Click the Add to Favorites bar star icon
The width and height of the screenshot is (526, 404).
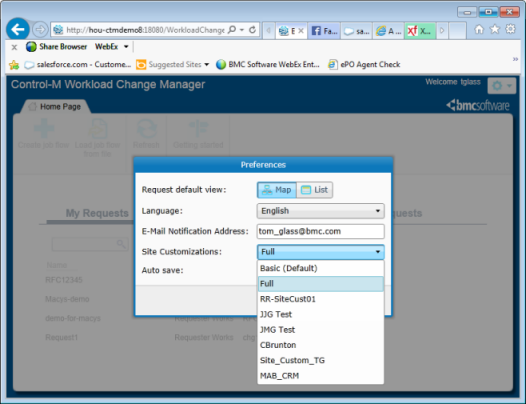(14, 64)
